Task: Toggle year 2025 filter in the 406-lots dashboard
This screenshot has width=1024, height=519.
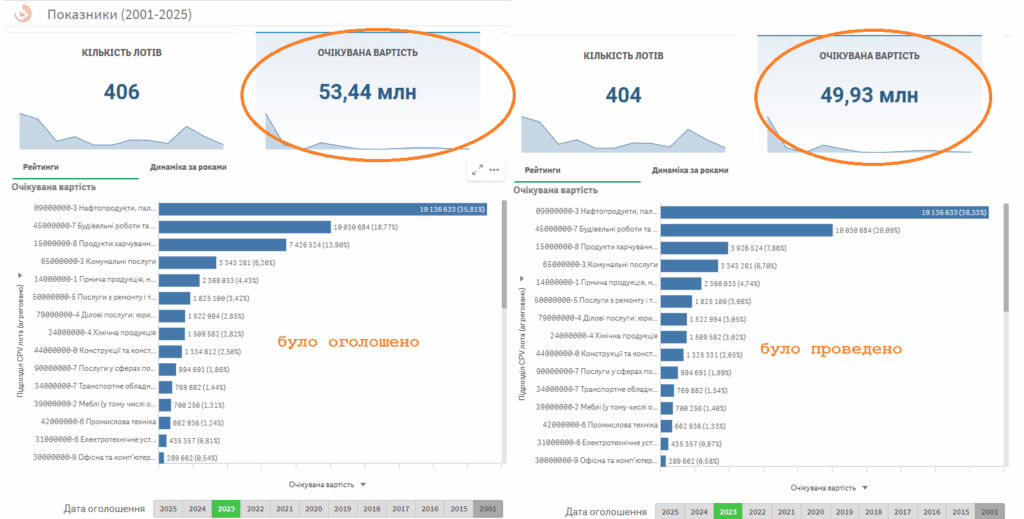Action: coord(167,508)
